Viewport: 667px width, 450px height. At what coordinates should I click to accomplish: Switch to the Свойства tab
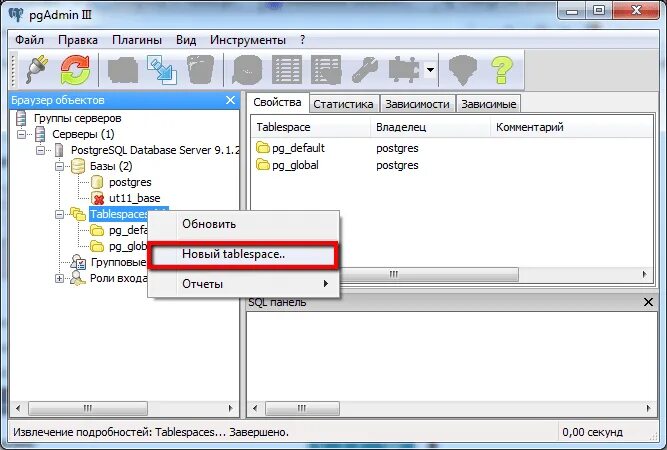277,103
